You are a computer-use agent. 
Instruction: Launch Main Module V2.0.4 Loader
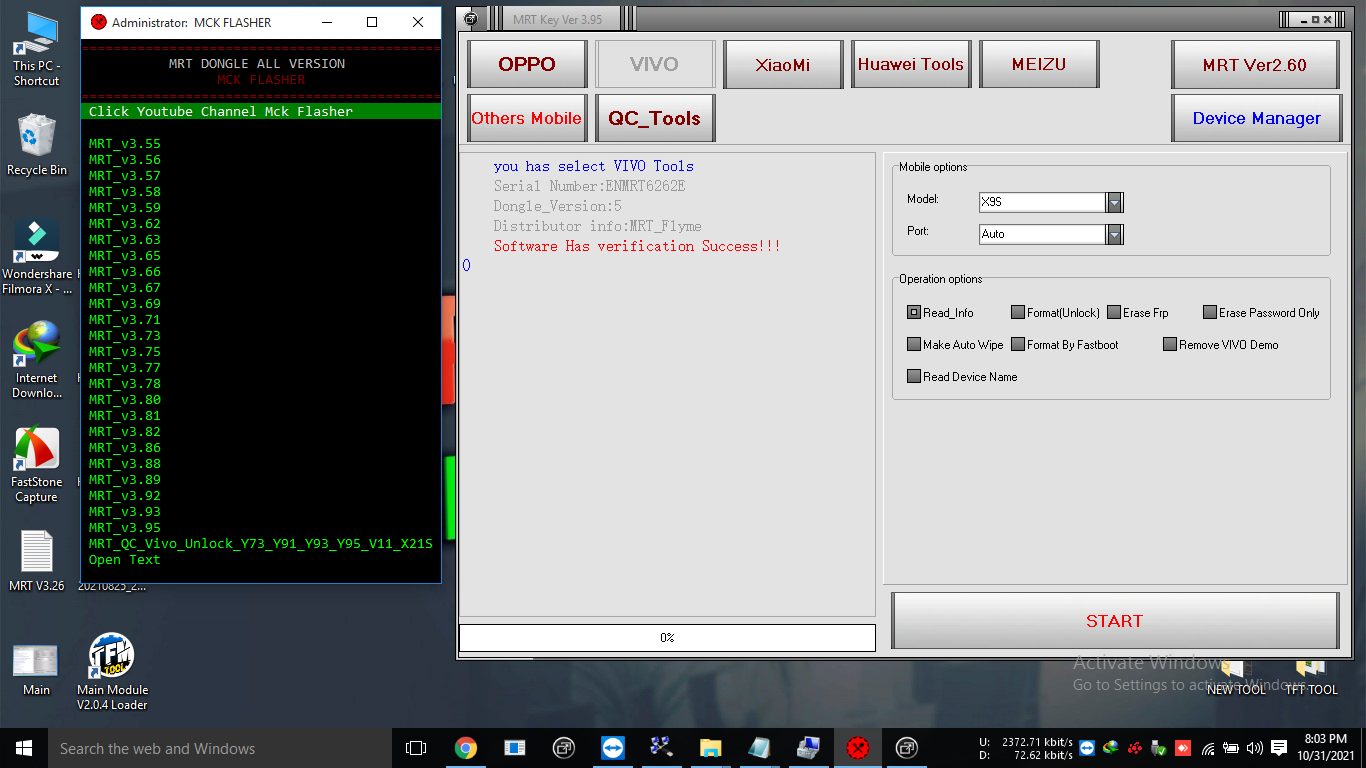pos(112,671)
